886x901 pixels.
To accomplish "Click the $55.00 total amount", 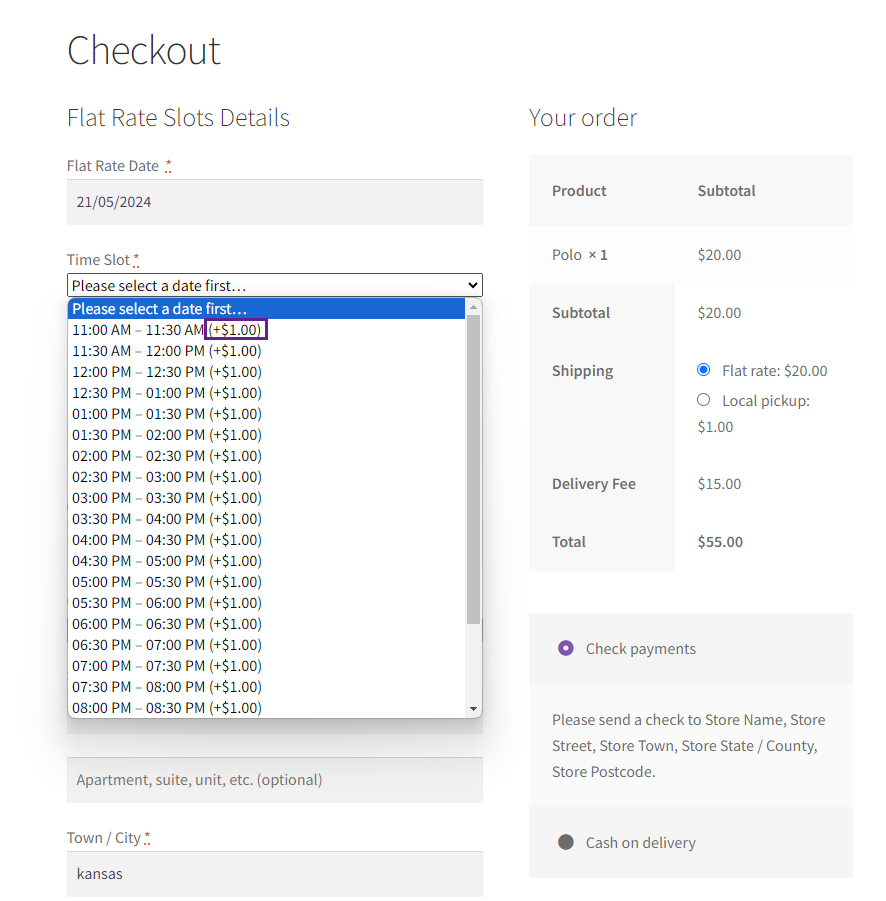I will click(x=720, y=542).
